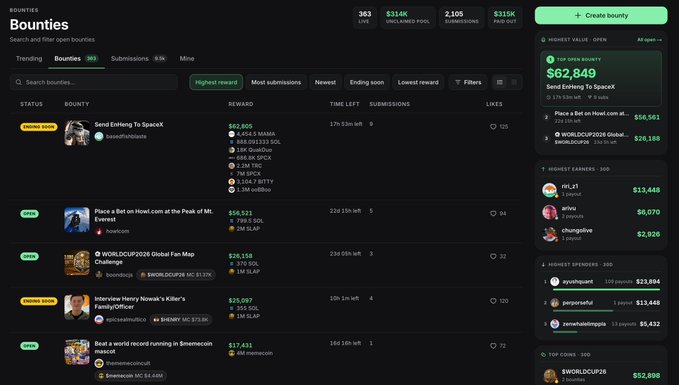Click the $314K UNCLAIMED POOL stat

(x=407, y=17)
